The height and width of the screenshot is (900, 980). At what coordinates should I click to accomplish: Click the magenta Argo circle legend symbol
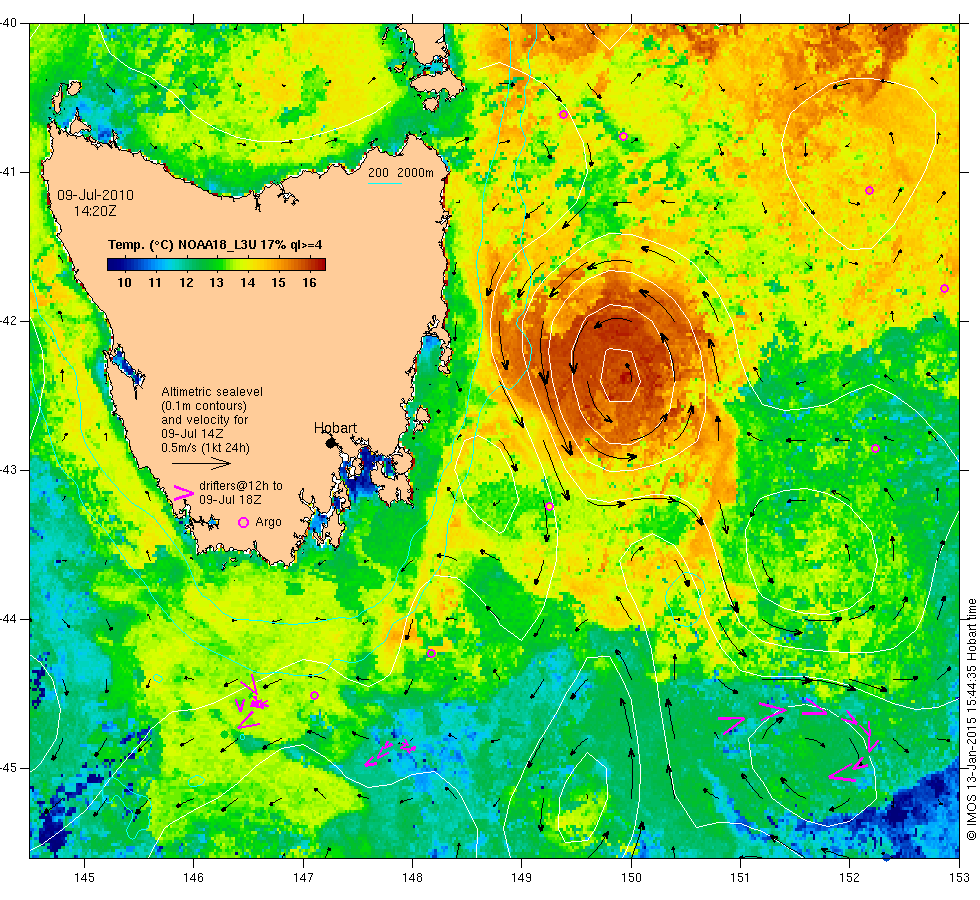coord(243,522)
